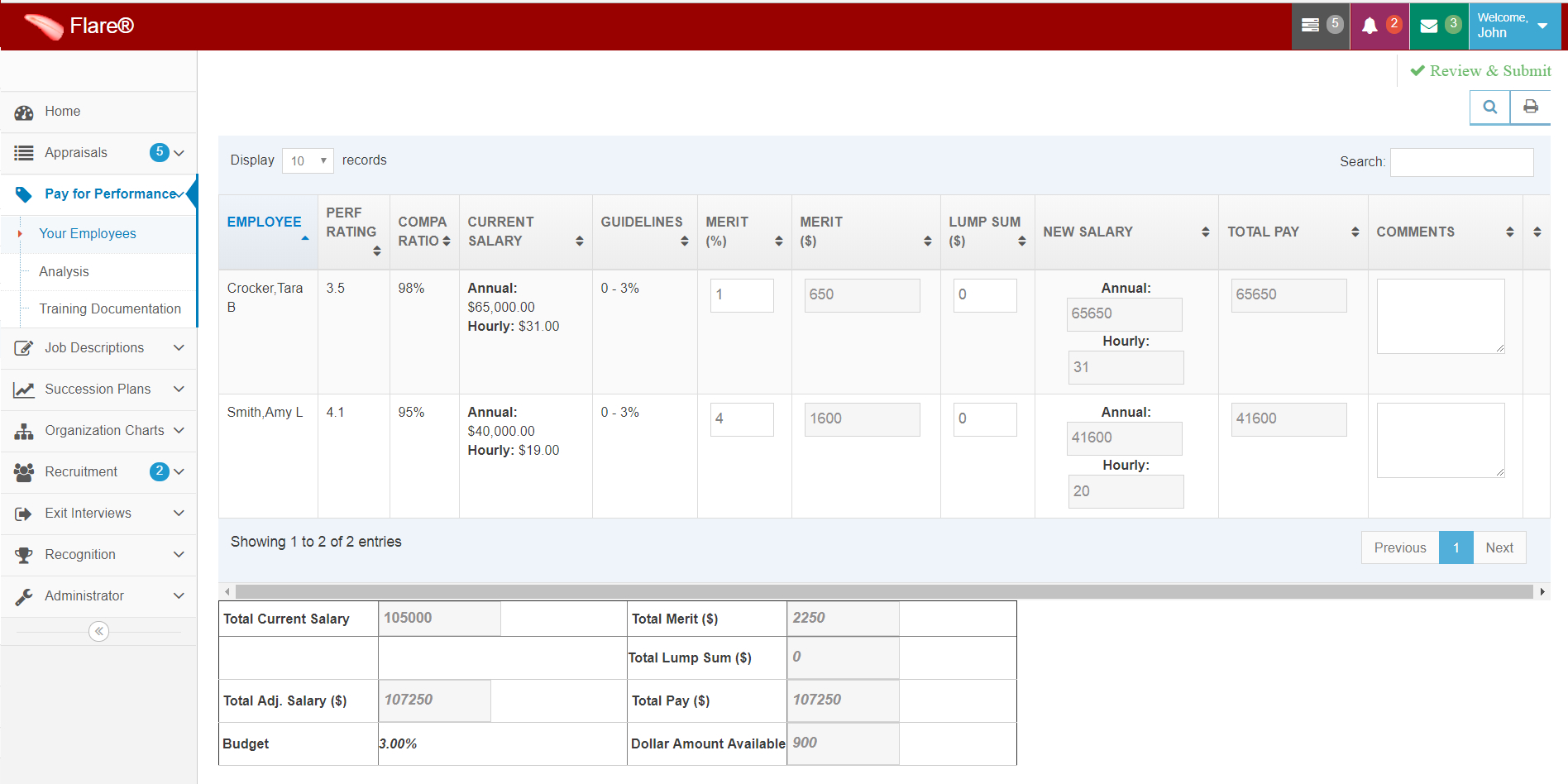Click Merit (%) field for Smith, Amy
The image size is (1568, 784).
click(742, 419)
